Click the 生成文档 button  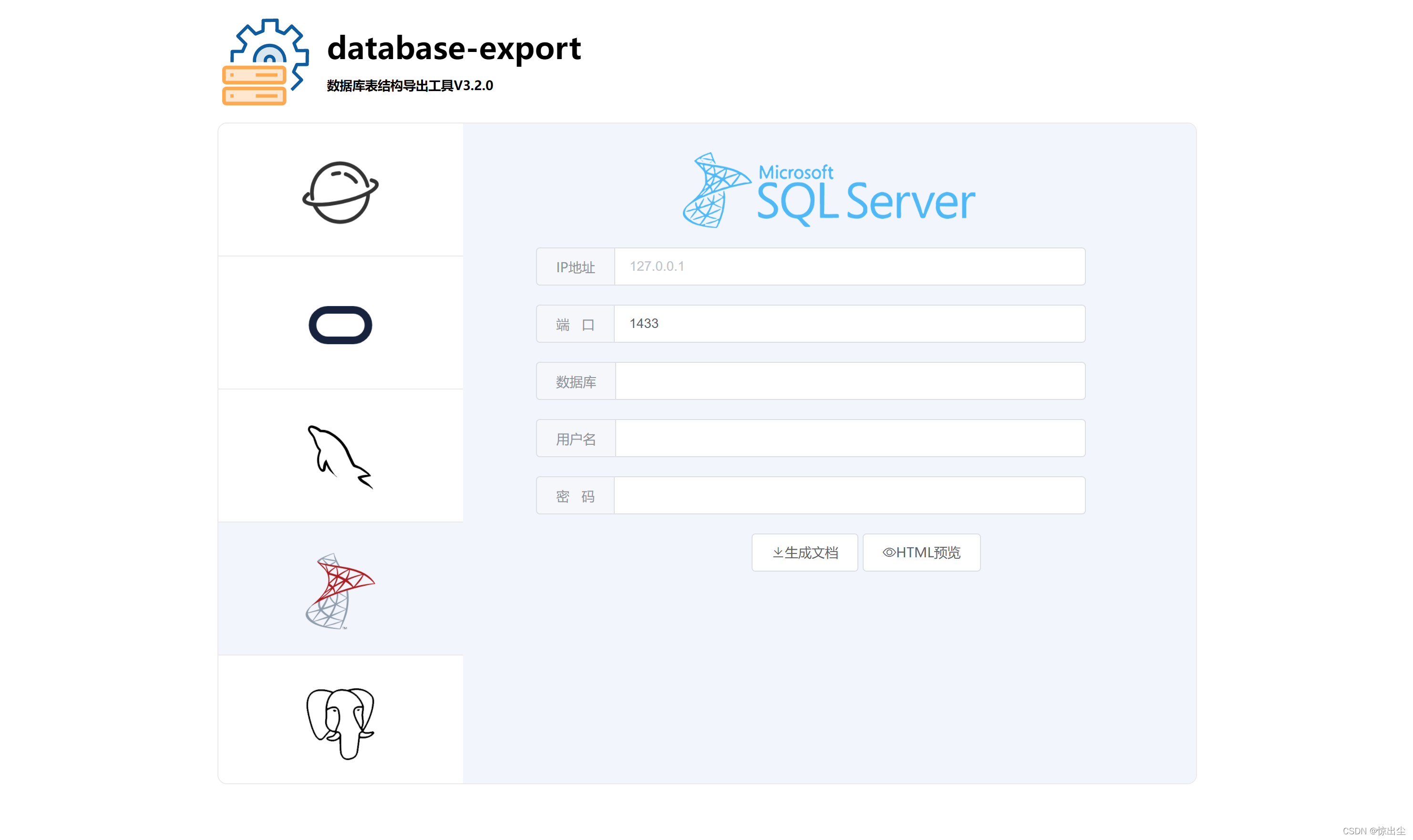click(804, 553)
